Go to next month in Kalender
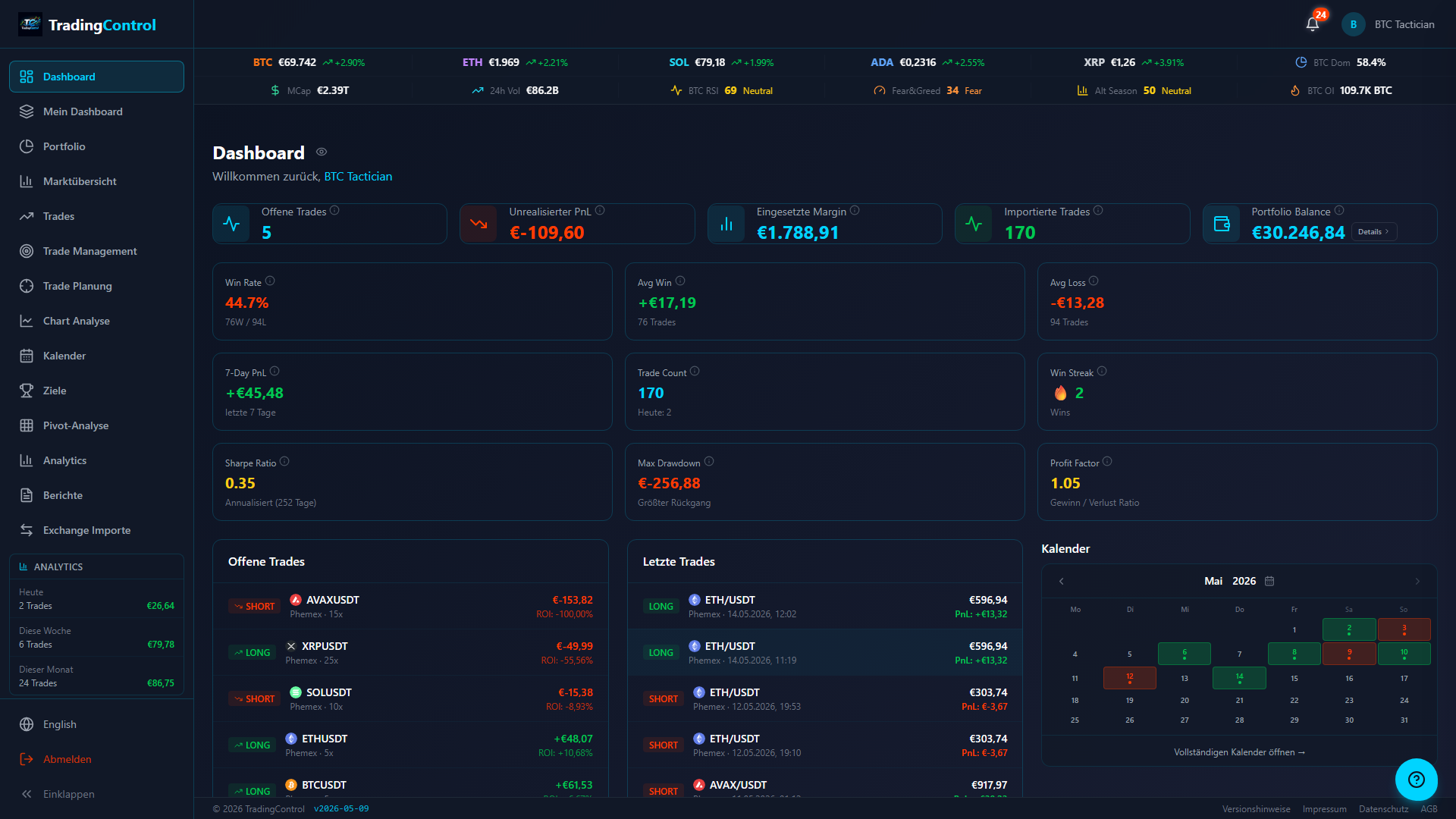The height and width of the screenshot is (819, 1456). [x=1417, y=581]
